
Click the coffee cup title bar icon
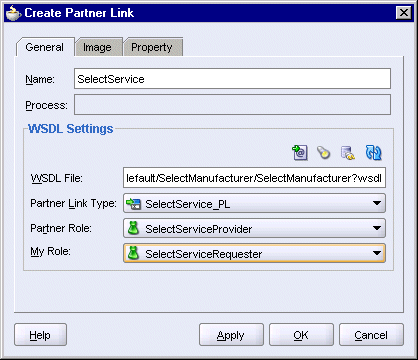(13, 13)
